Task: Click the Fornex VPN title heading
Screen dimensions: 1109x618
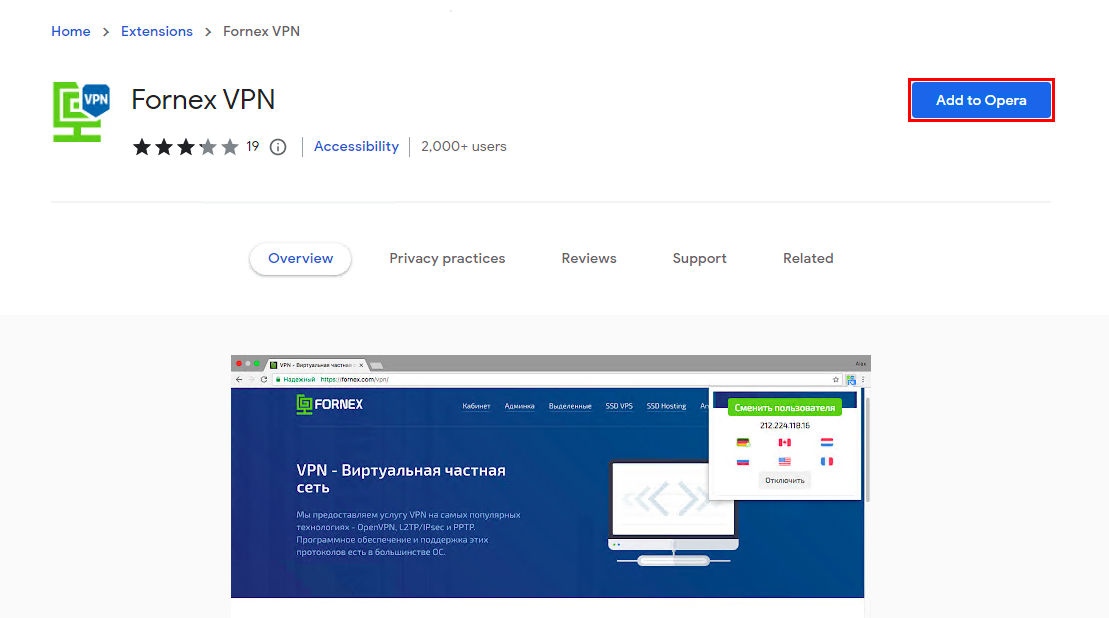Action: coord(203,100)
